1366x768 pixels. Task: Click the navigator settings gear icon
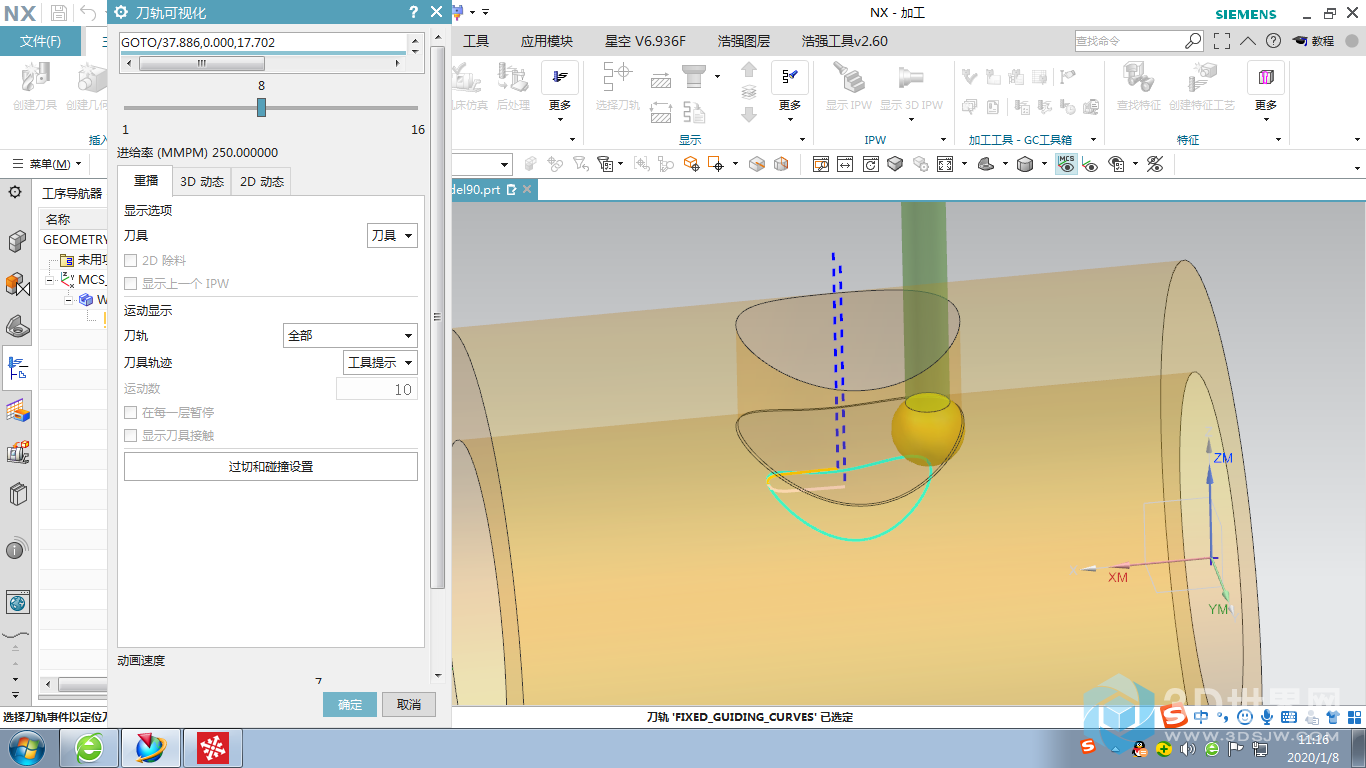15,192
